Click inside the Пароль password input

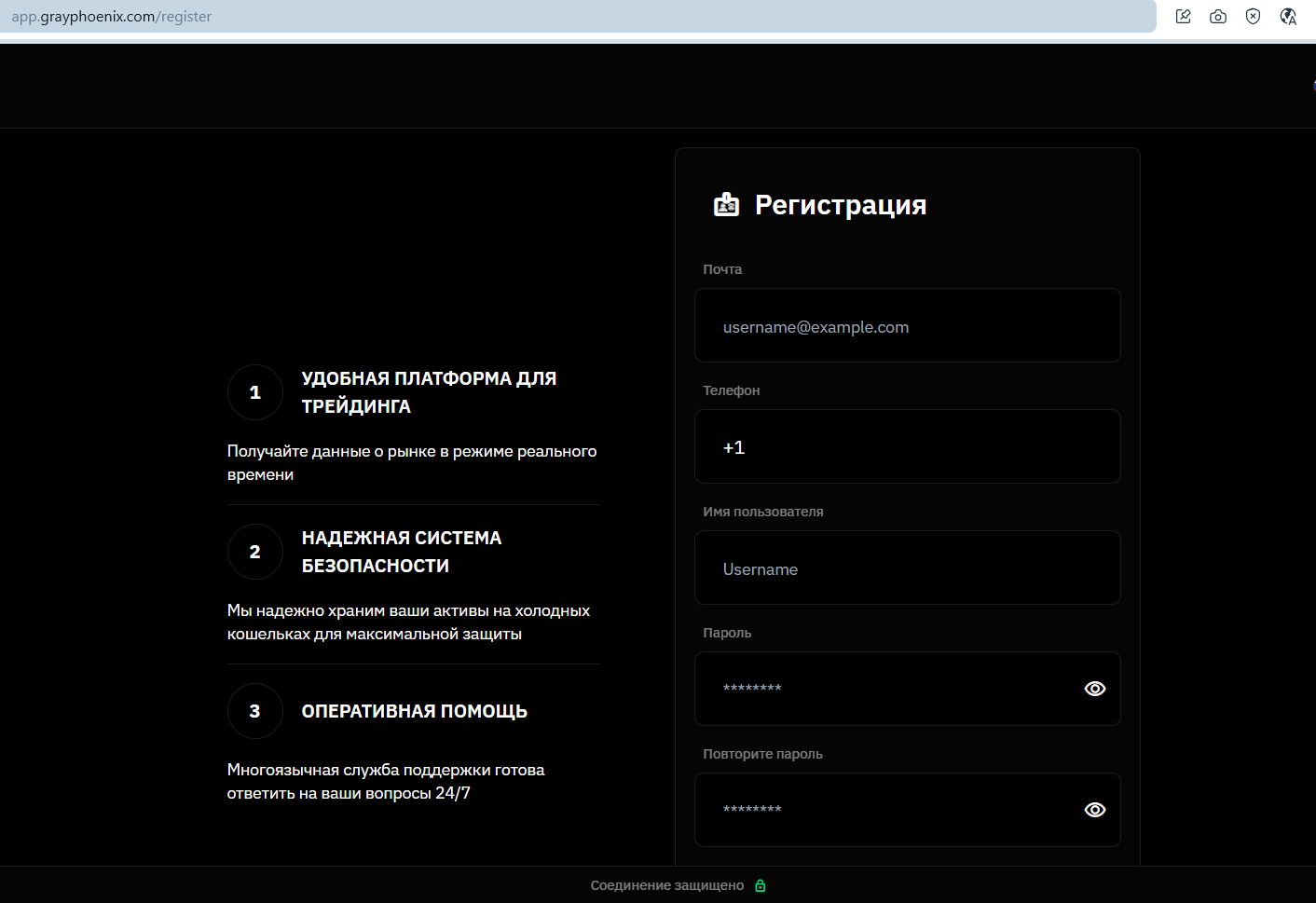(885, 689)
